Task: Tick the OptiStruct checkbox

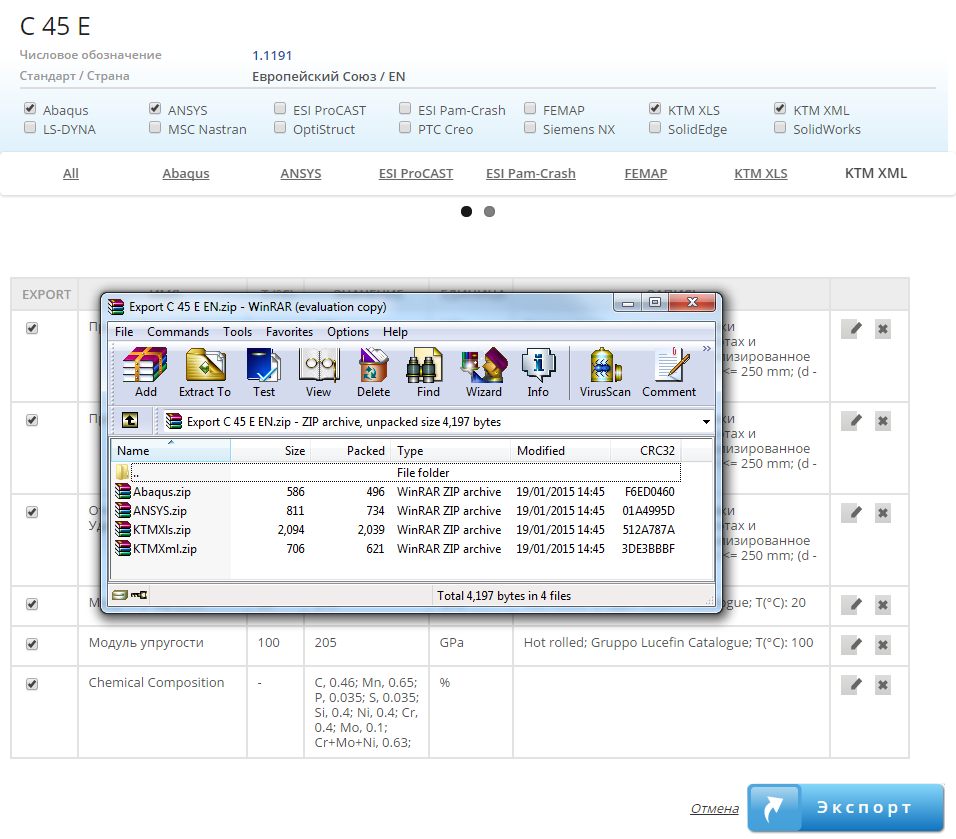Action: tap(280, 127)
